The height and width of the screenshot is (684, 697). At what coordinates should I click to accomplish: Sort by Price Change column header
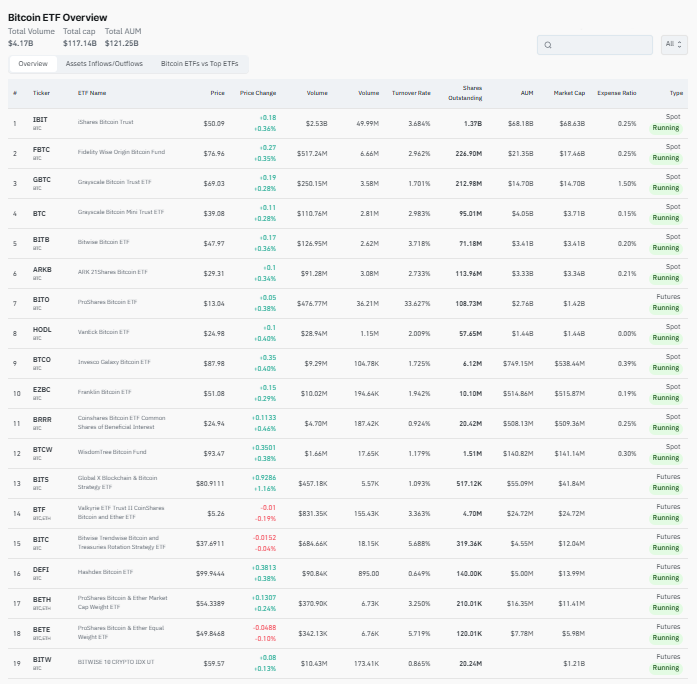coord(258,93)
